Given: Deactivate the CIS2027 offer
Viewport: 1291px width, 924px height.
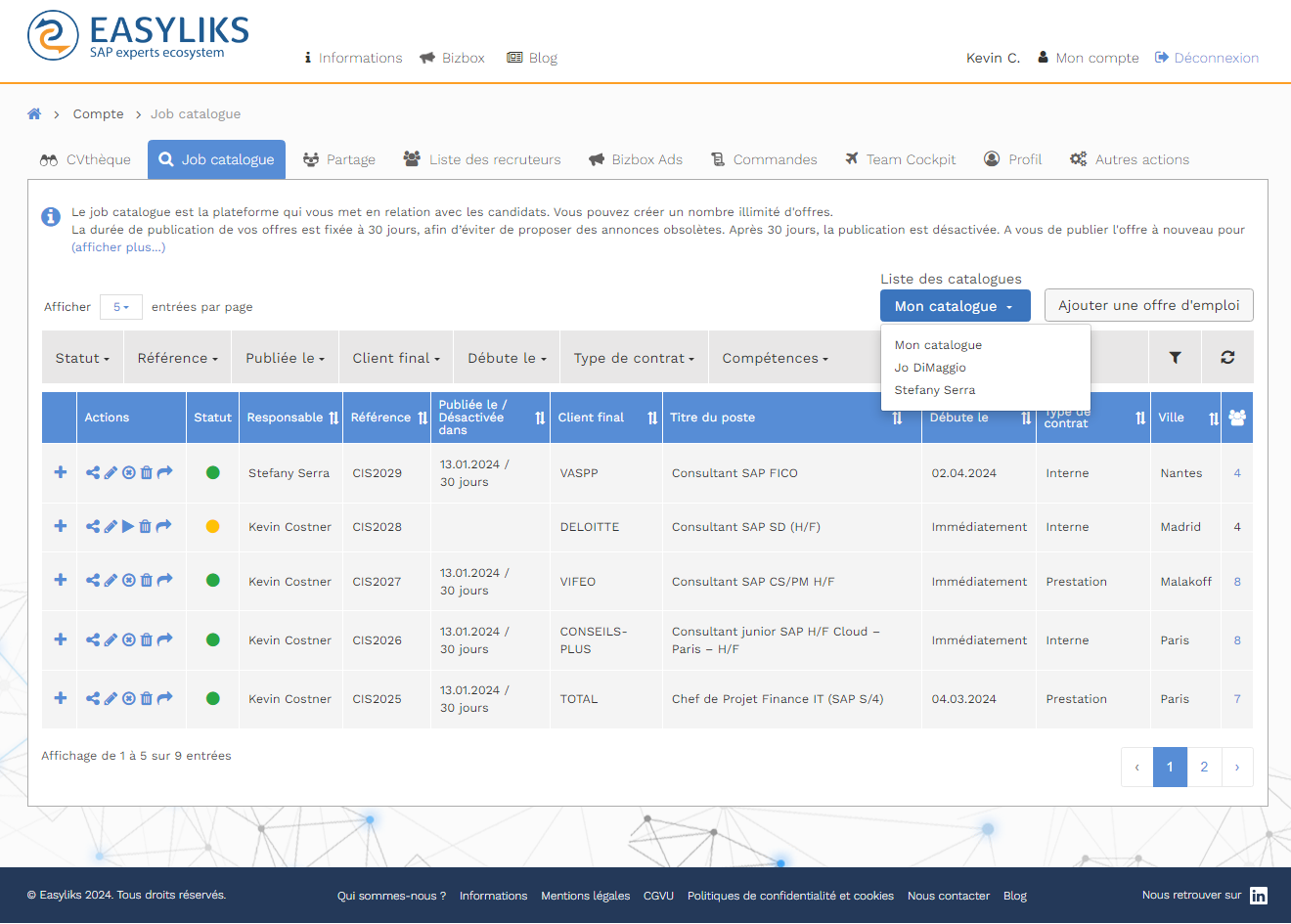Looking at the screenshot, I should point(128,581).
